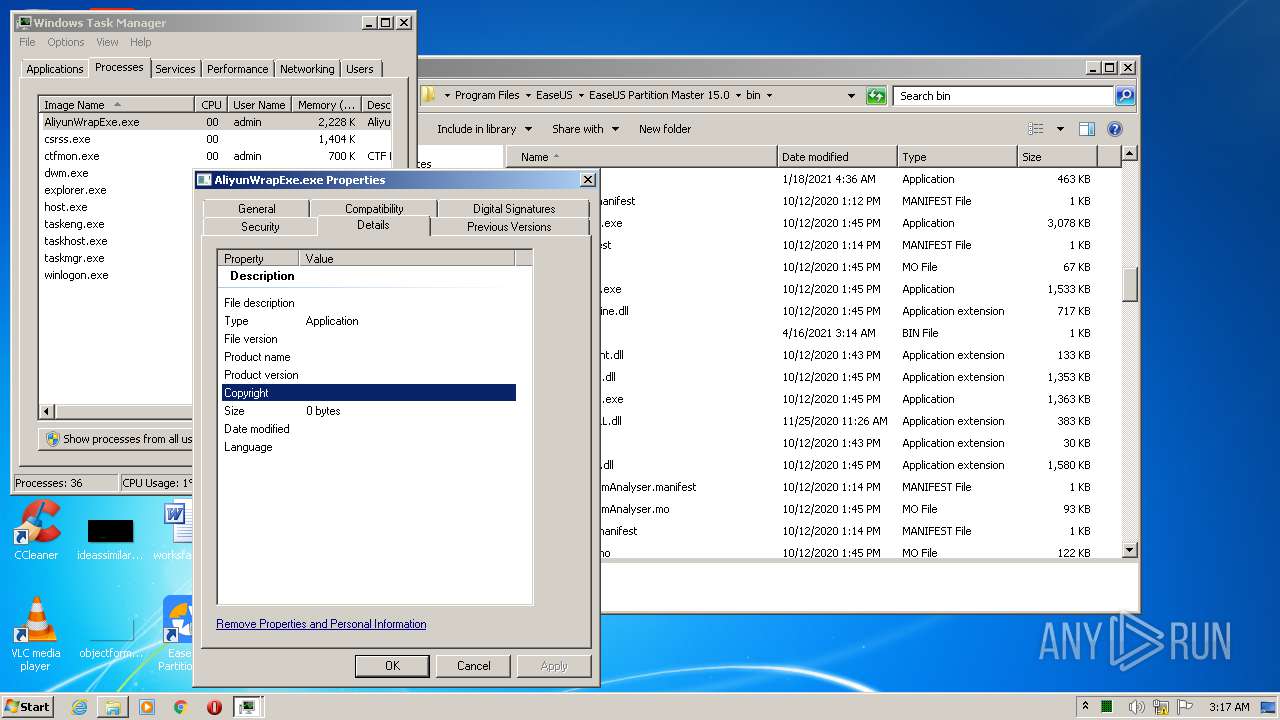The width and height of the screenshot is (1280, 720).
Task: Click the green CPU meter tray icon
Action: tap(1107, 707)
